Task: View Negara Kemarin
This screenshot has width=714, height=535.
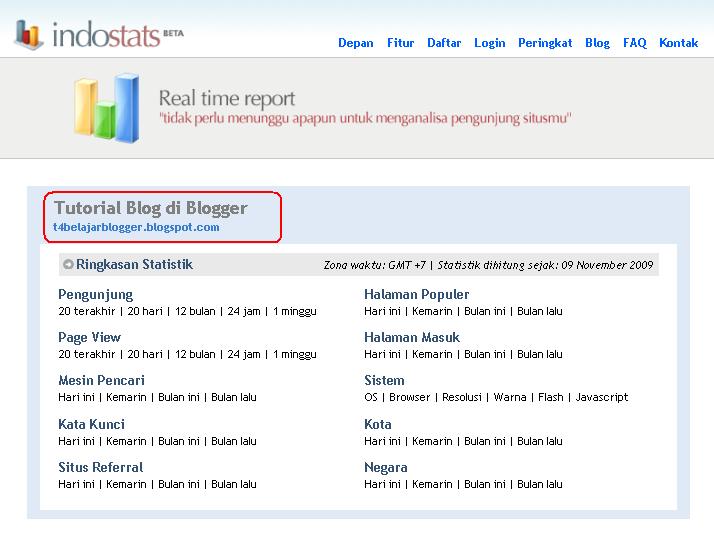Action: 432,484
